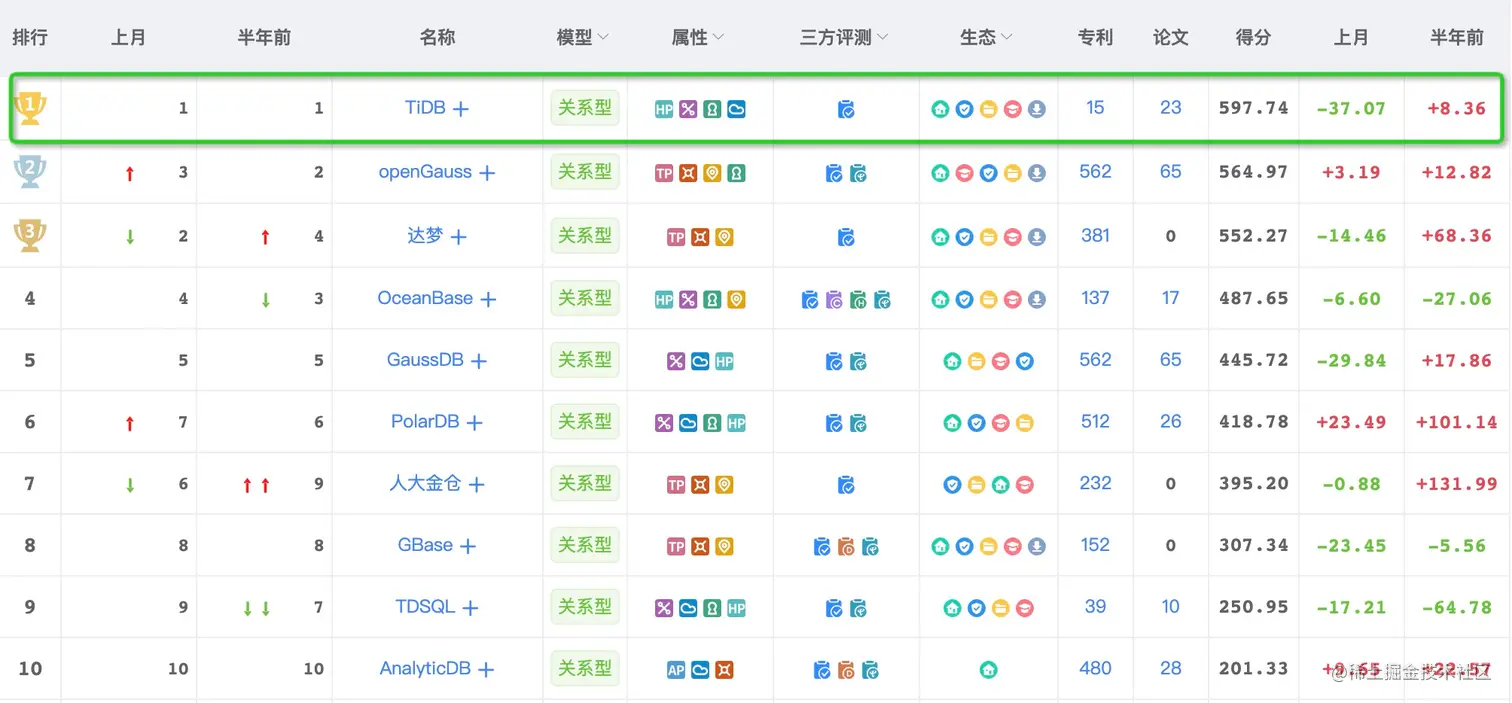Open the 三方评测 column filter dropdown

tap(881, 37)
